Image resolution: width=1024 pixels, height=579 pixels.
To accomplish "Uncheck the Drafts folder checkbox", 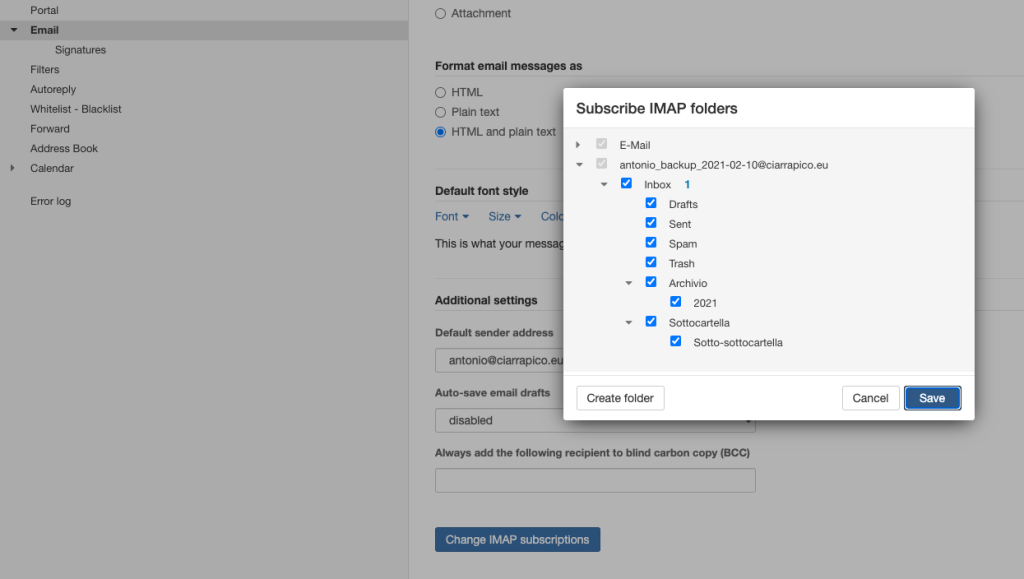I will tap(651, 203).
